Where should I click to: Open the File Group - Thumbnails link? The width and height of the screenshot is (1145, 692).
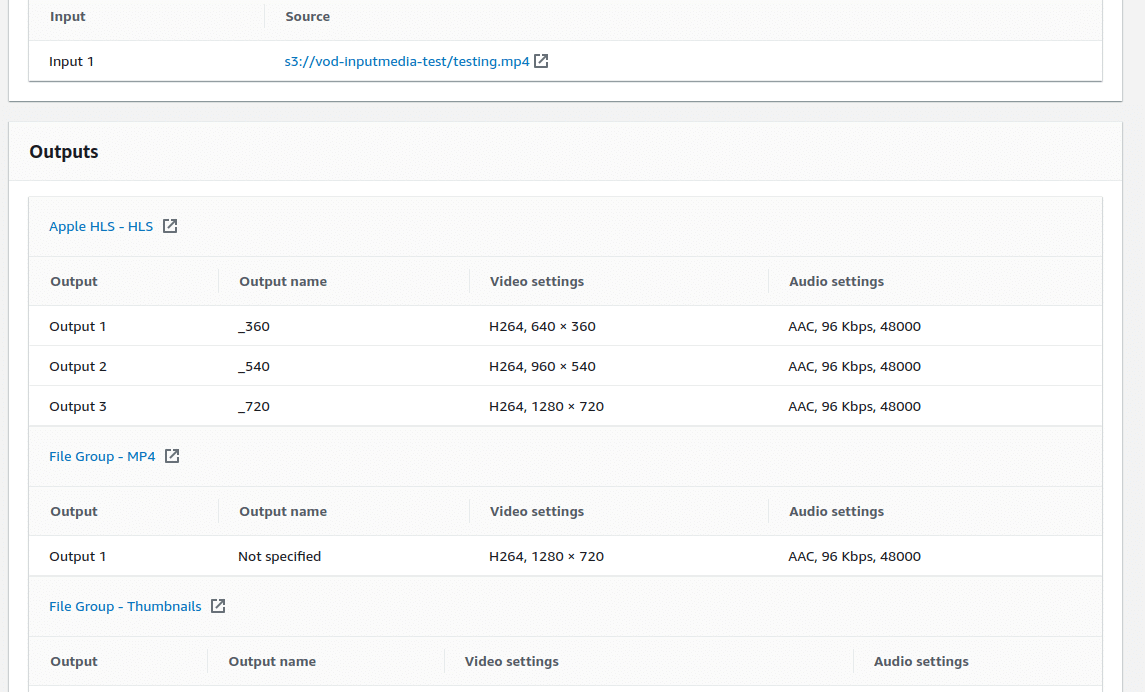click(125, 606)
